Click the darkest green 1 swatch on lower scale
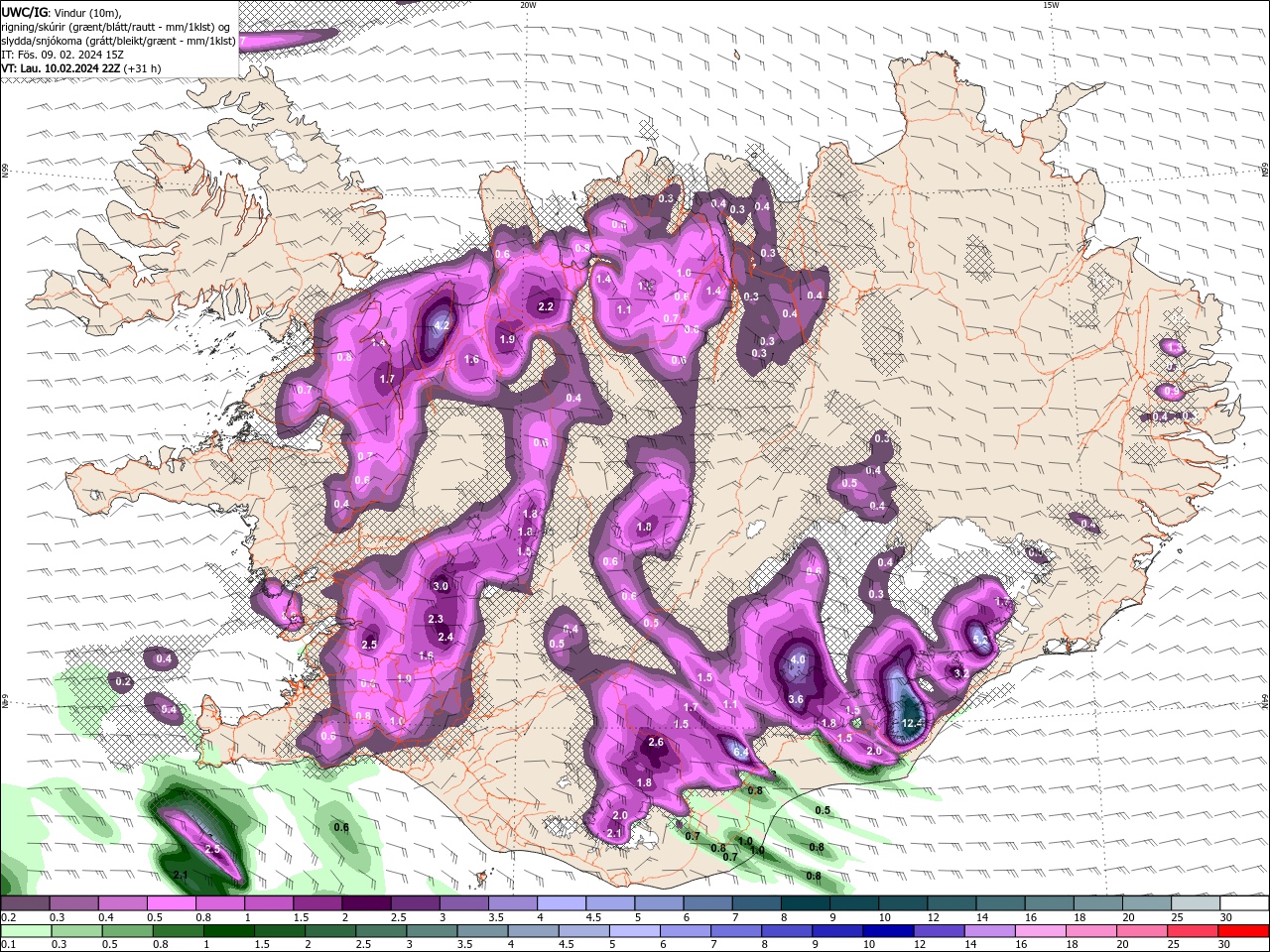 (228, 931)
